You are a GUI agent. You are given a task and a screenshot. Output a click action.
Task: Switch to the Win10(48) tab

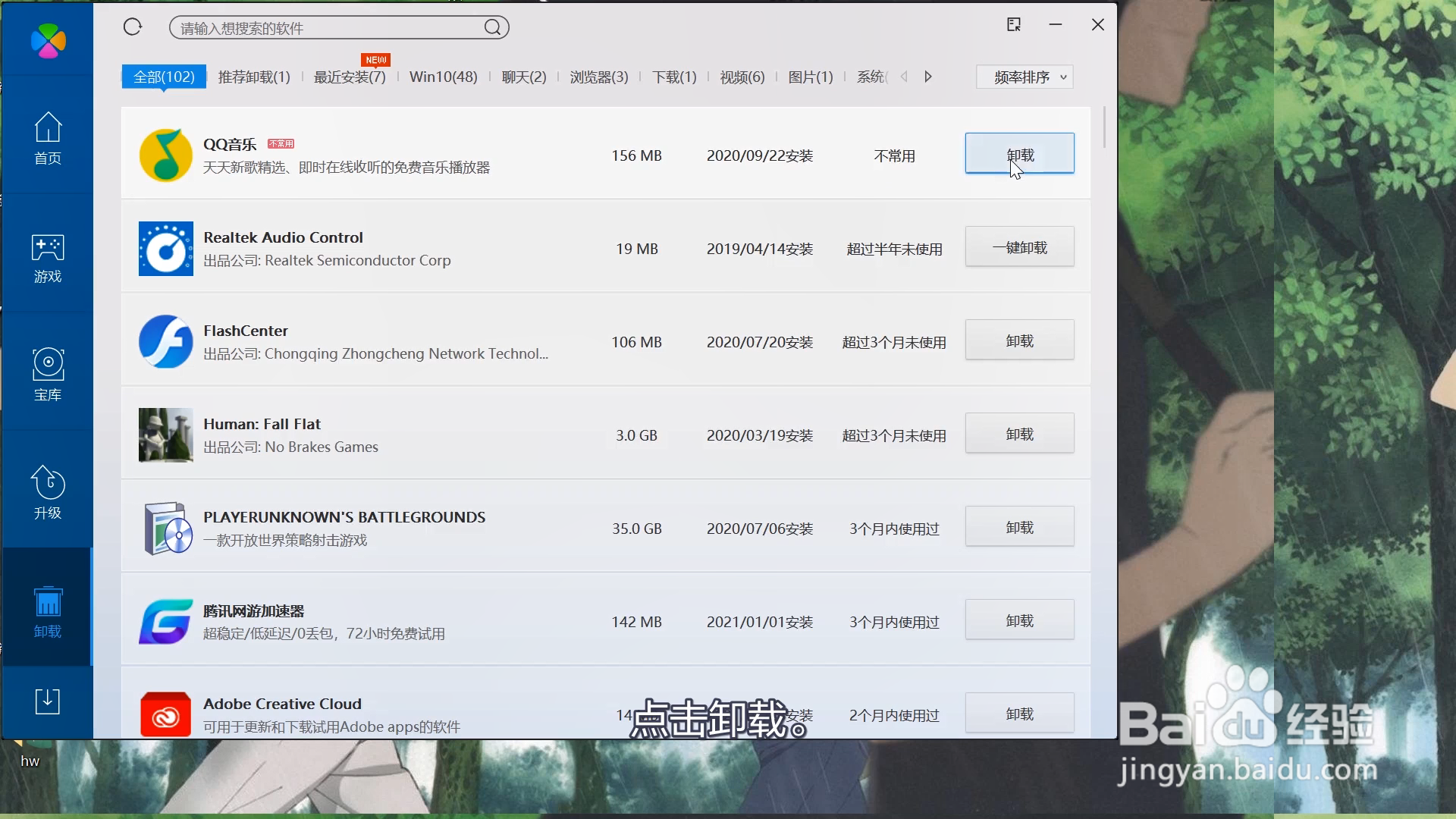click(444, 77)
